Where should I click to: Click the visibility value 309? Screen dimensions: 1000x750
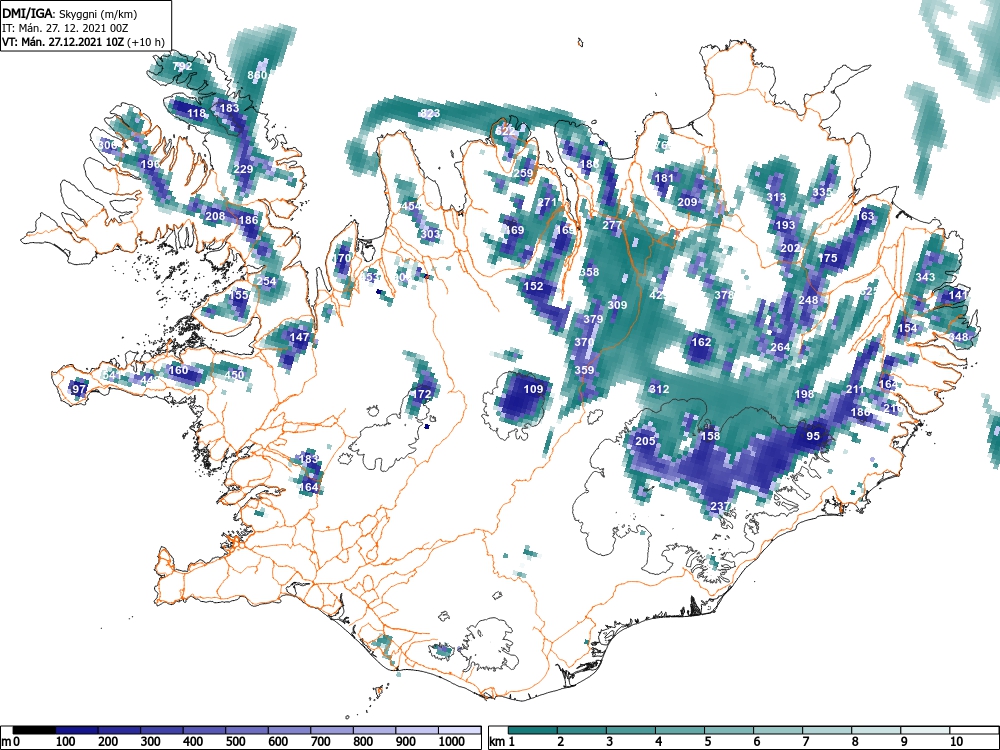pyautogui.click(x=617, y=305)
